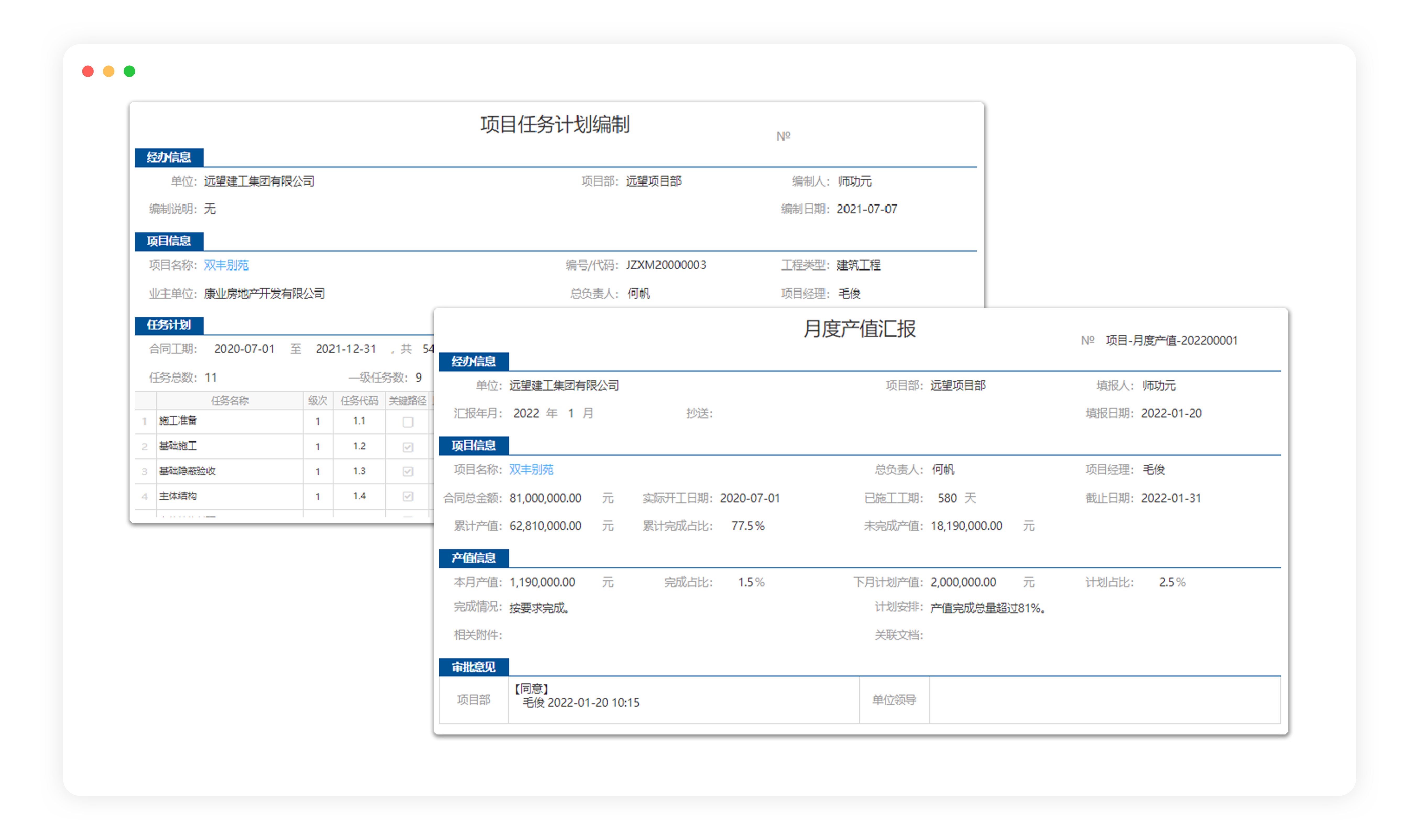Click 填报日期 value 2022-01-20
1419x840 pixels.
pos(1171,413)
